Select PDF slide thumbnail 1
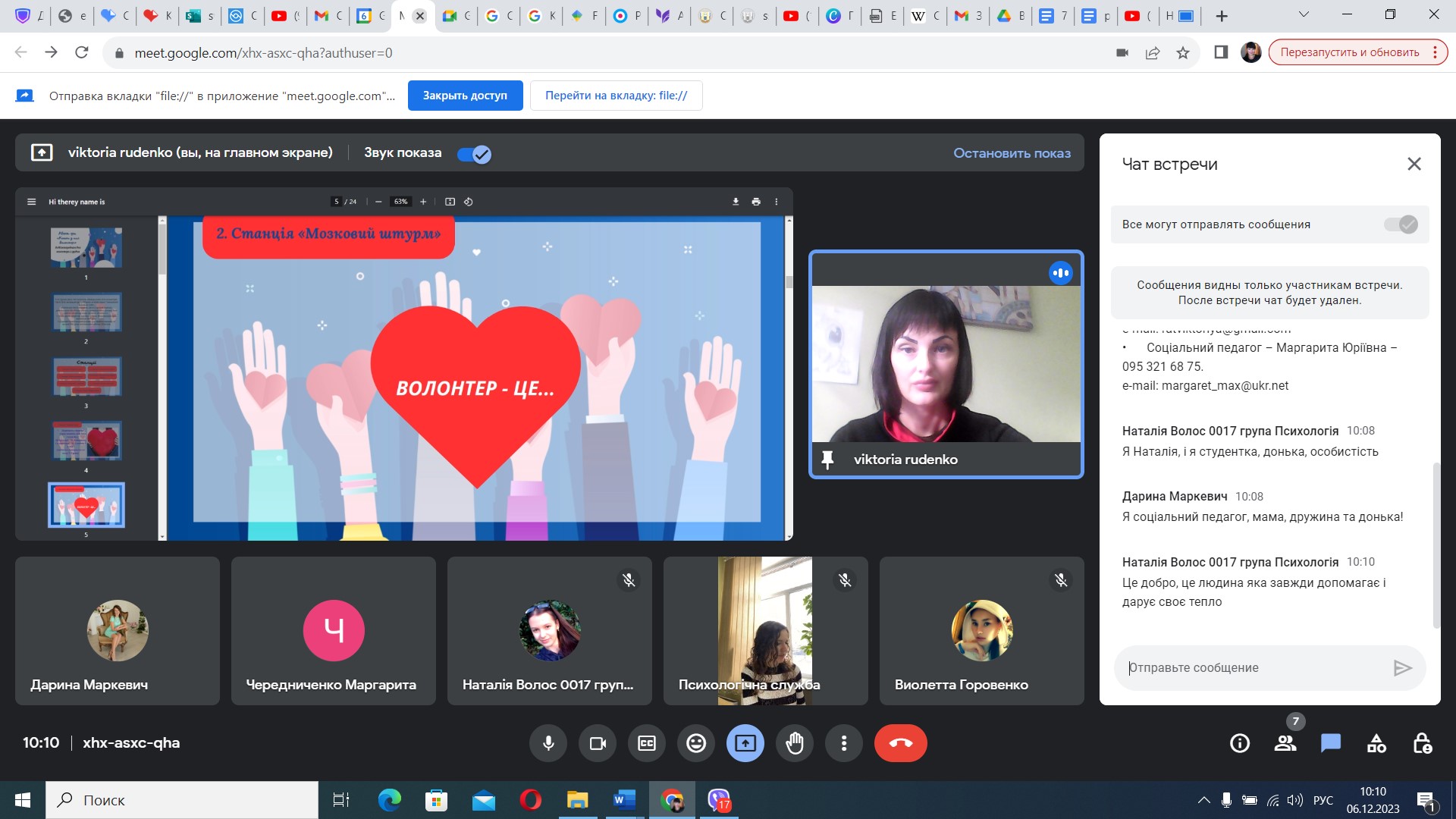1456x819 pixels. click(x=86, y=247)
